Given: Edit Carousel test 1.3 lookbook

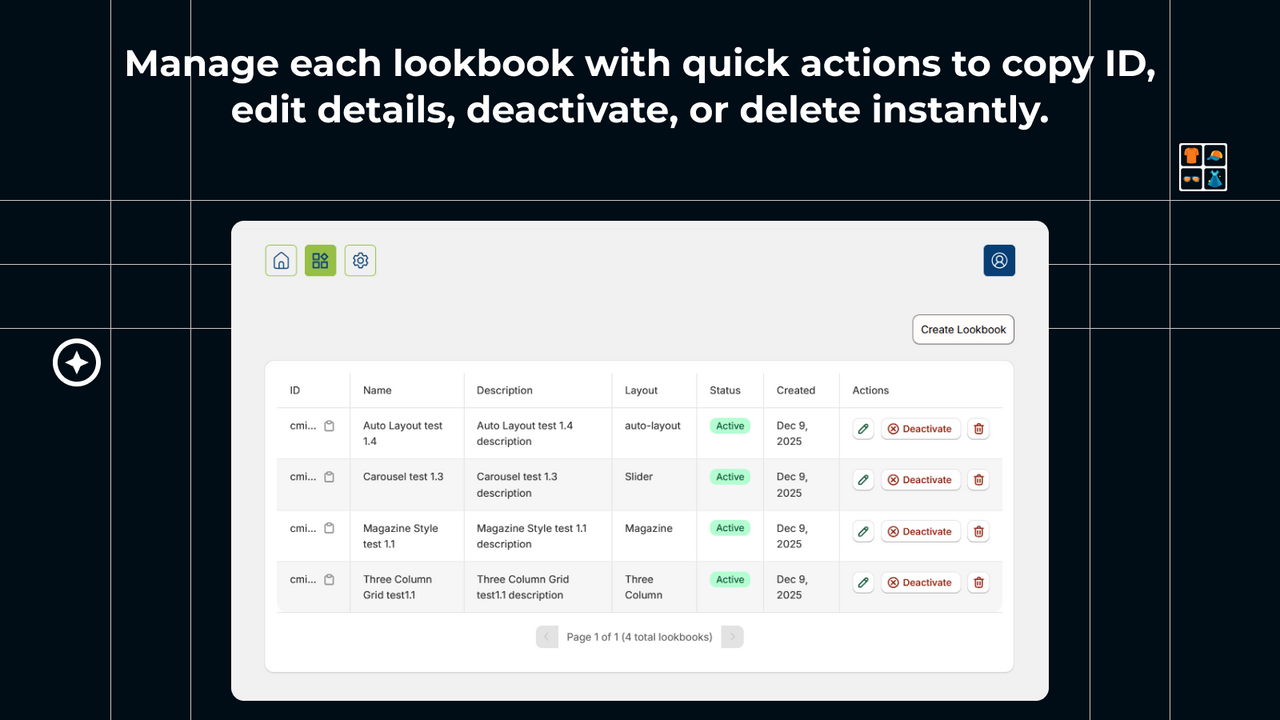Looking at the screenshot, I should pos(864,480).
